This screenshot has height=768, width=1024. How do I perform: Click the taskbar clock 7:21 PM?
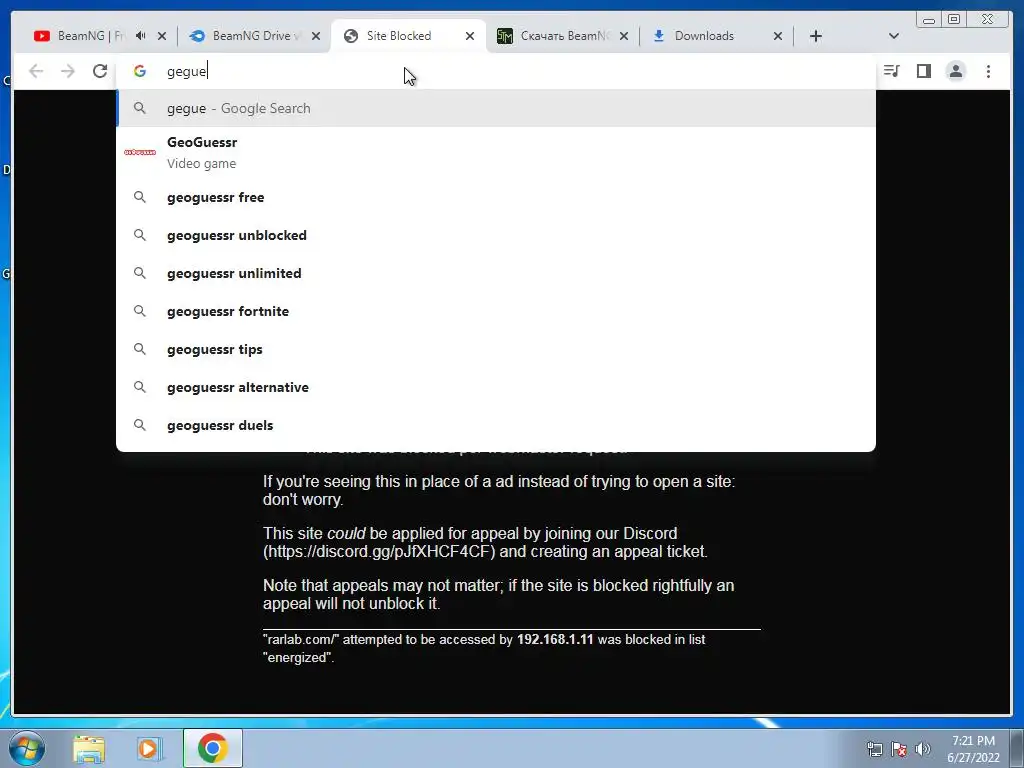tap(973, 741)
